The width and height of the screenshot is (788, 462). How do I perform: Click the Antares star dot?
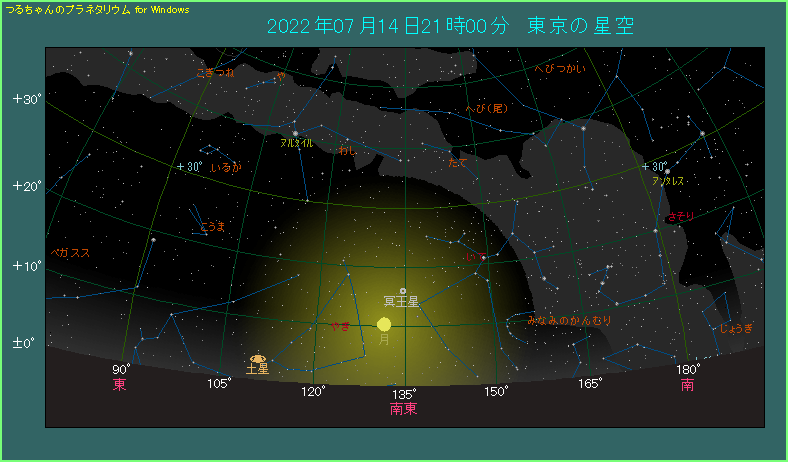tap(667, 171)
